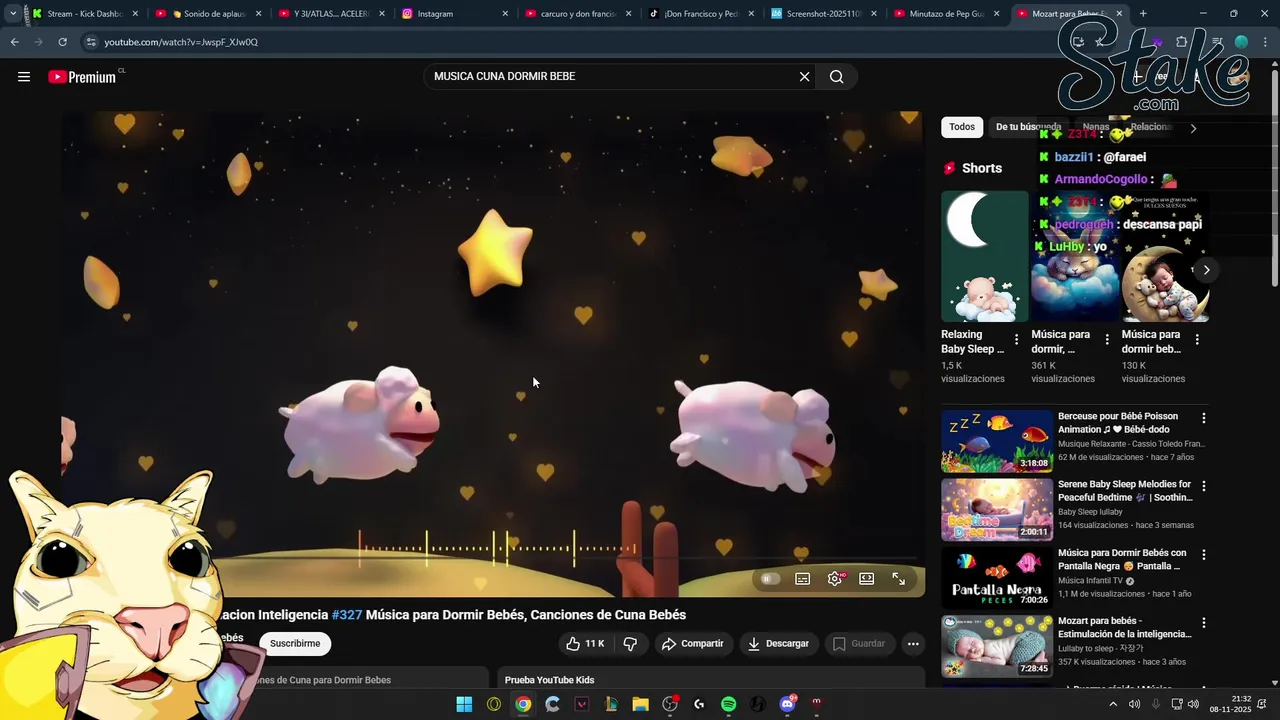Open site info icon in address bar
This screenshot has width=1280, height=720.
[91, 42]
